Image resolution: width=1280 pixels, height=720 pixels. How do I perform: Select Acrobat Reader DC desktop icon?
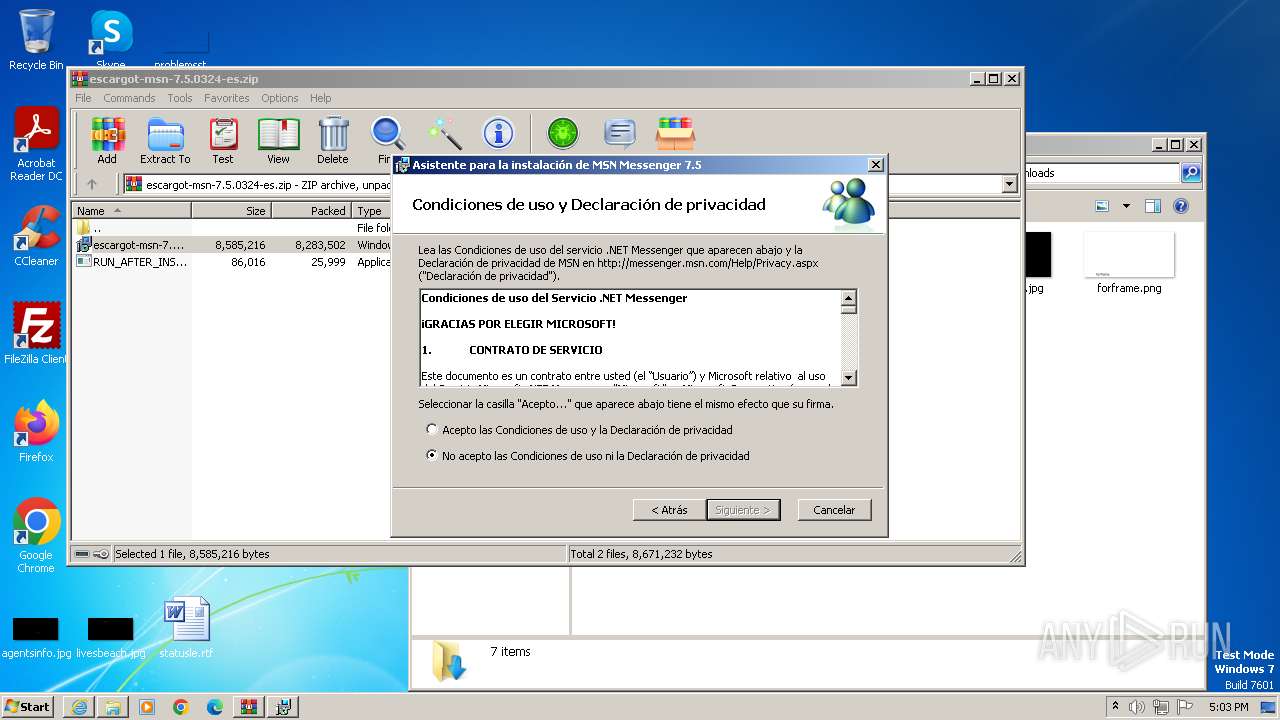tap(36, 145)
